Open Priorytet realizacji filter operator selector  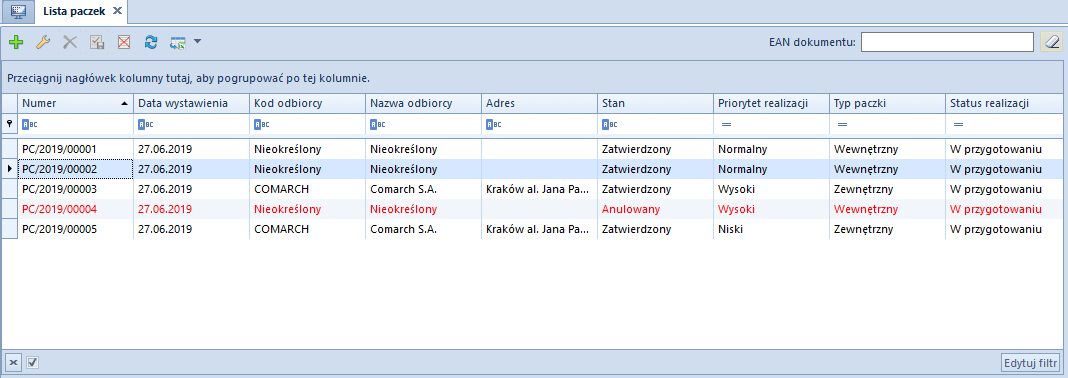(726, 125)
